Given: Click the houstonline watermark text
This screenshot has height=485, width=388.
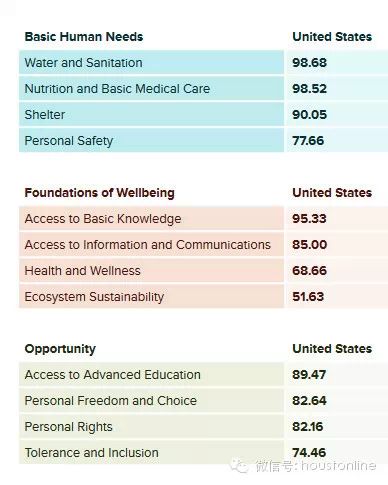Looking at the screenshot, I should pyautogui.click(x=338, y=465).
